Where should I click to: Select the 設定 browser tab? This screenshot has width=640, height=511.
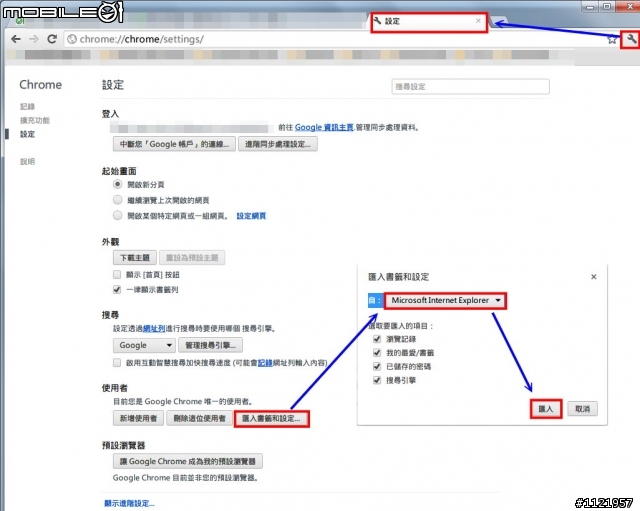[429, 22]
